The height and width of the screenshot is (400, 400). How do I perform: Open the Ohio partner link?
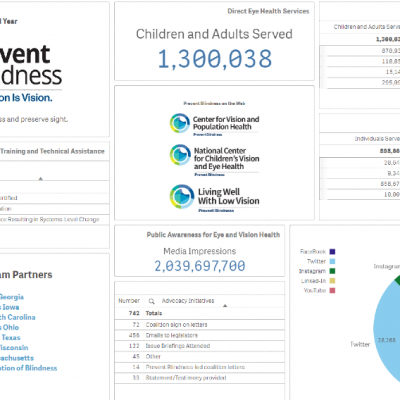10,327
